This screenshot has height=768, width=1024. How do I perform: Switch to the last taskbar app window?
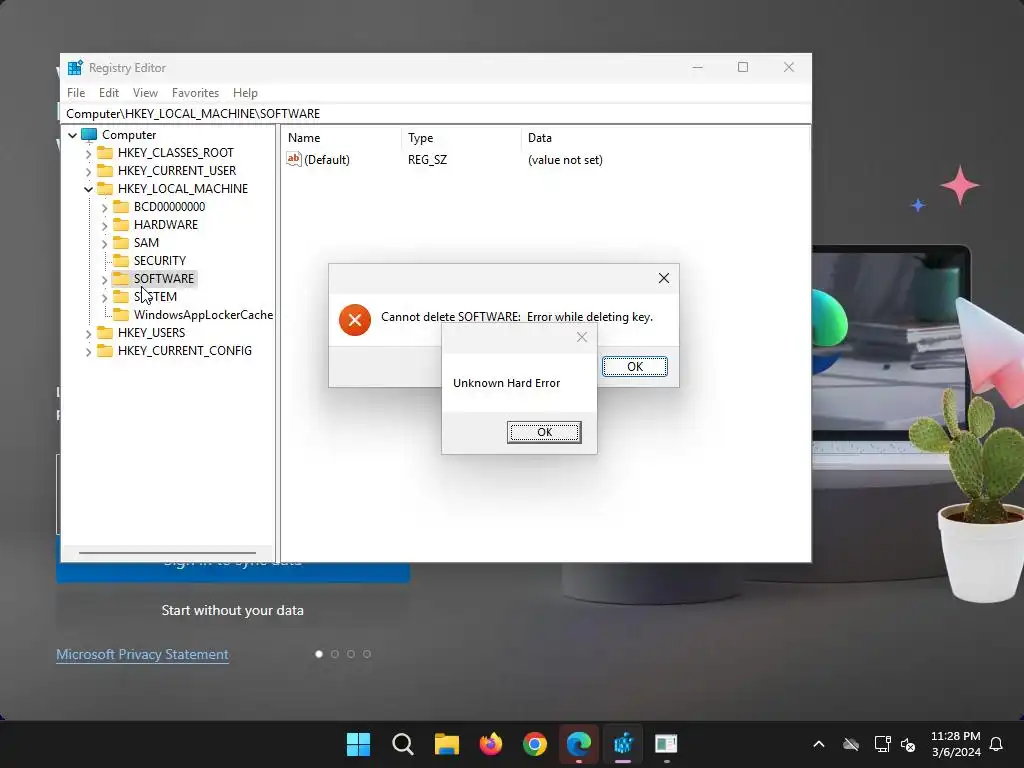tap(666, 744)
